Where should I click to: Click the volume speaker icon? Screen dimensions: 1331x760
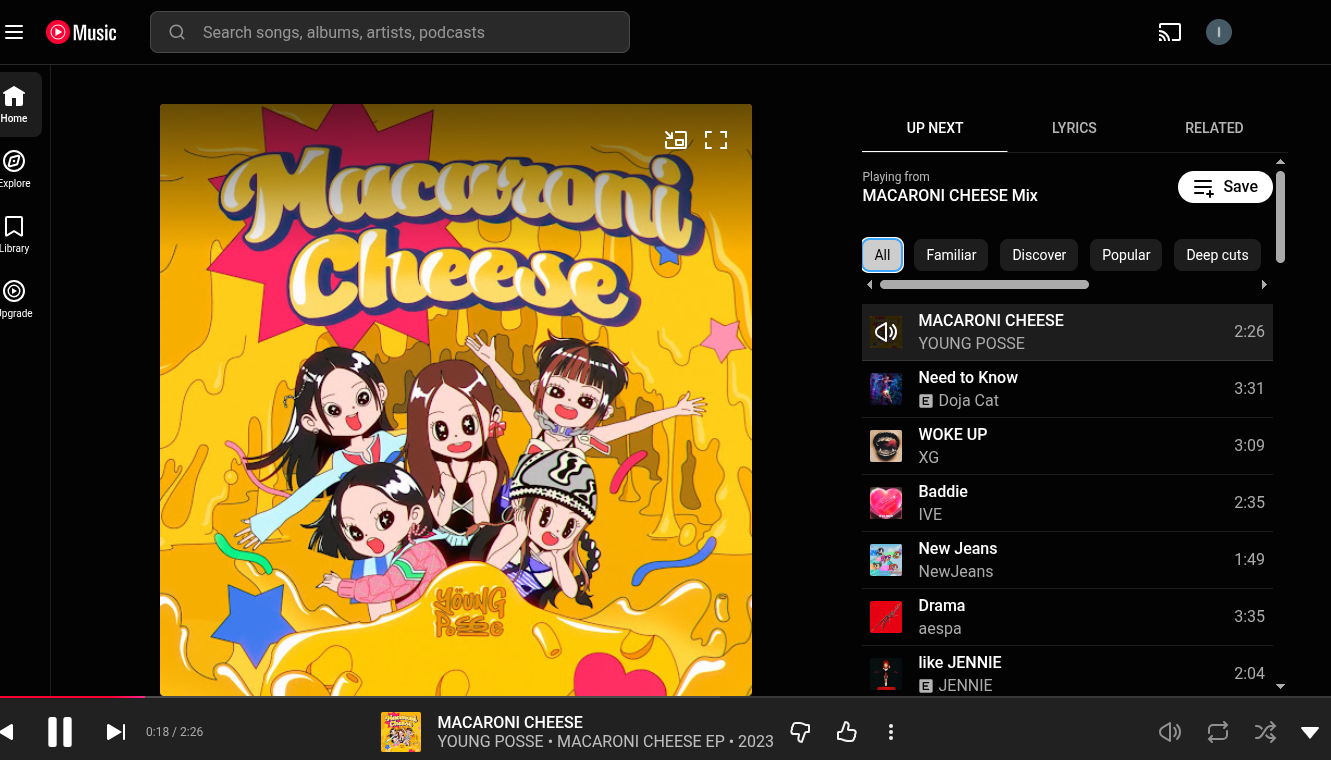pos(1170,732)
